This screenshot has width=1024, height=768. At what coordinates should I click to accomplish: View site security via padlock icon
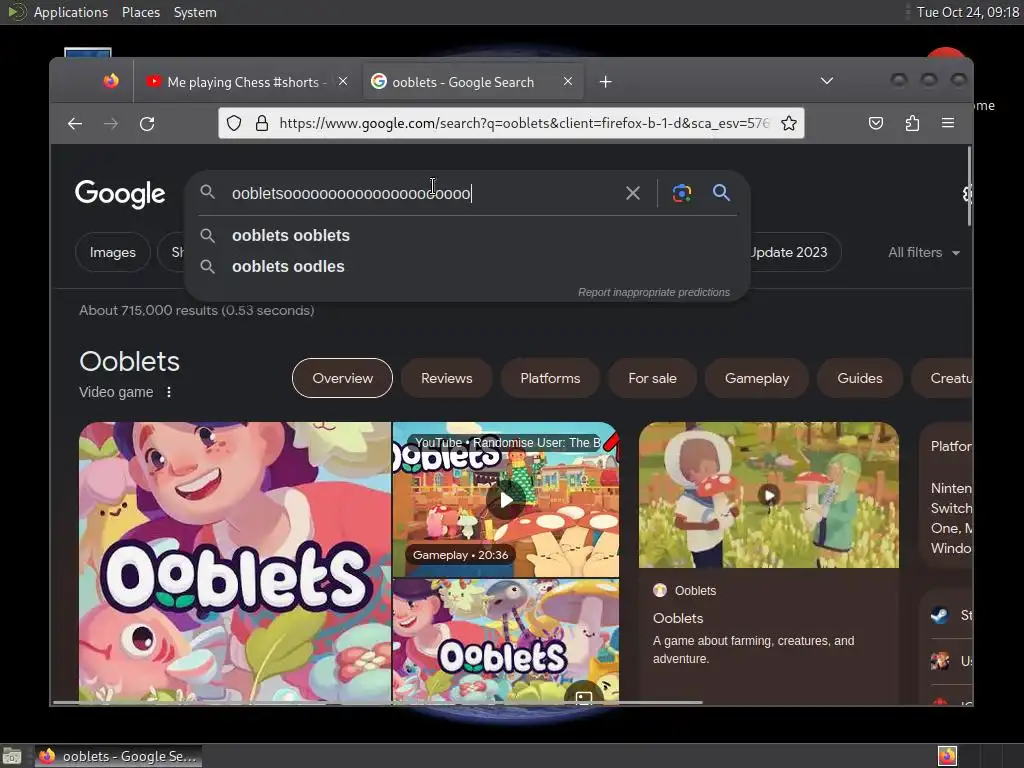click(x=262, y=123)
